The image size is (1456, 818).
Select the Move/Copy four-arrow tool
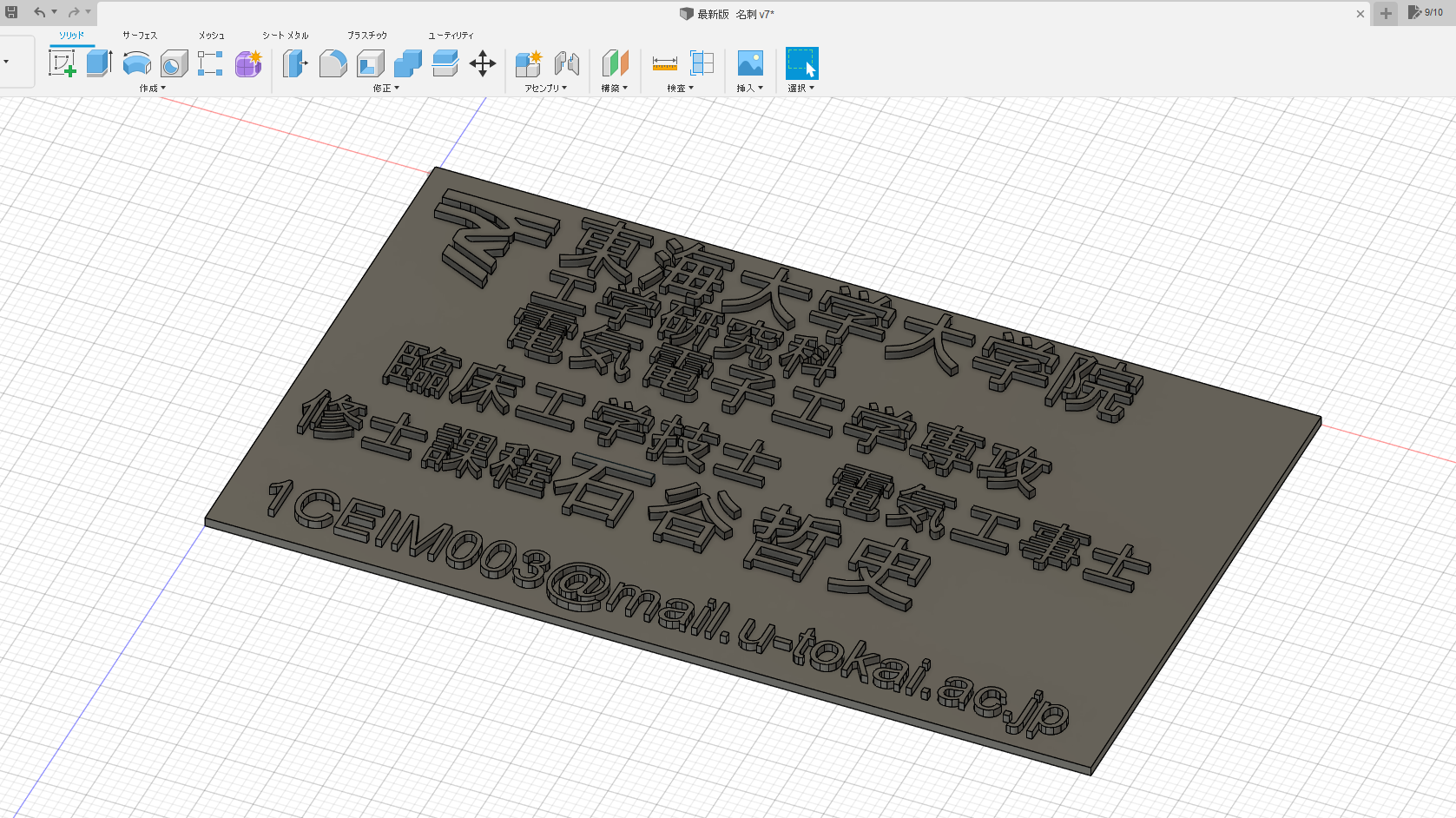[483, 63]
